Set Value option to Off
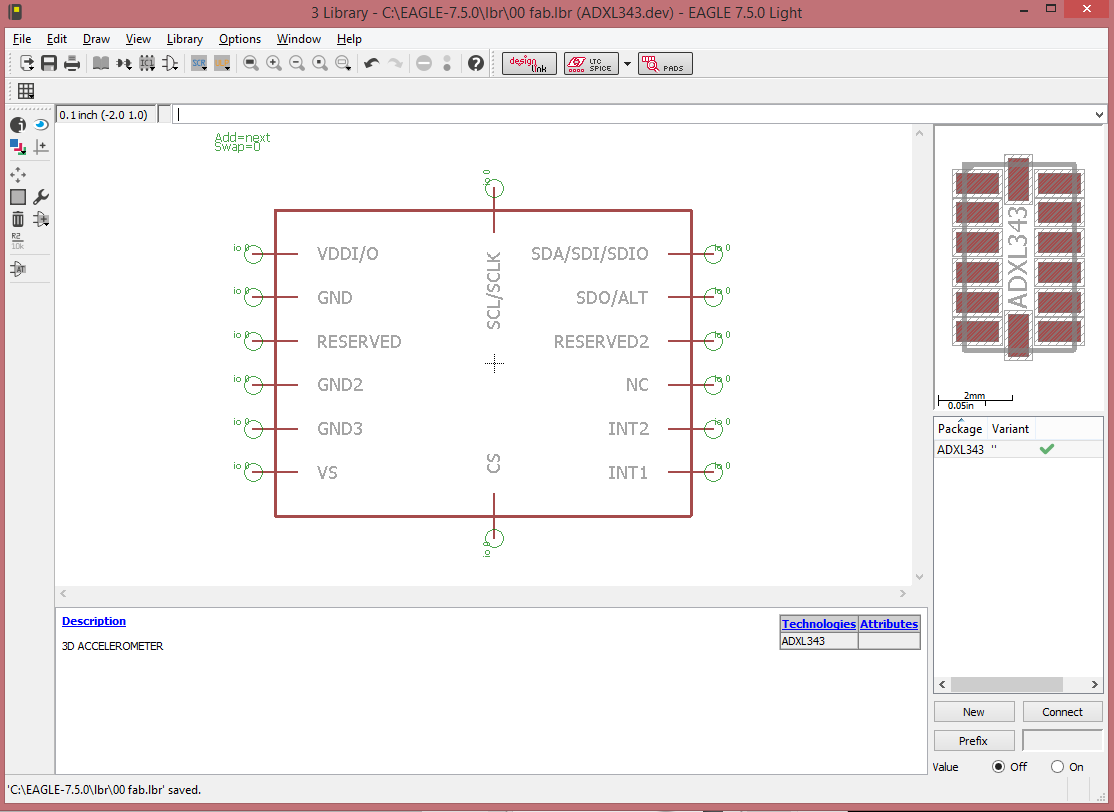 coord(998,767)
